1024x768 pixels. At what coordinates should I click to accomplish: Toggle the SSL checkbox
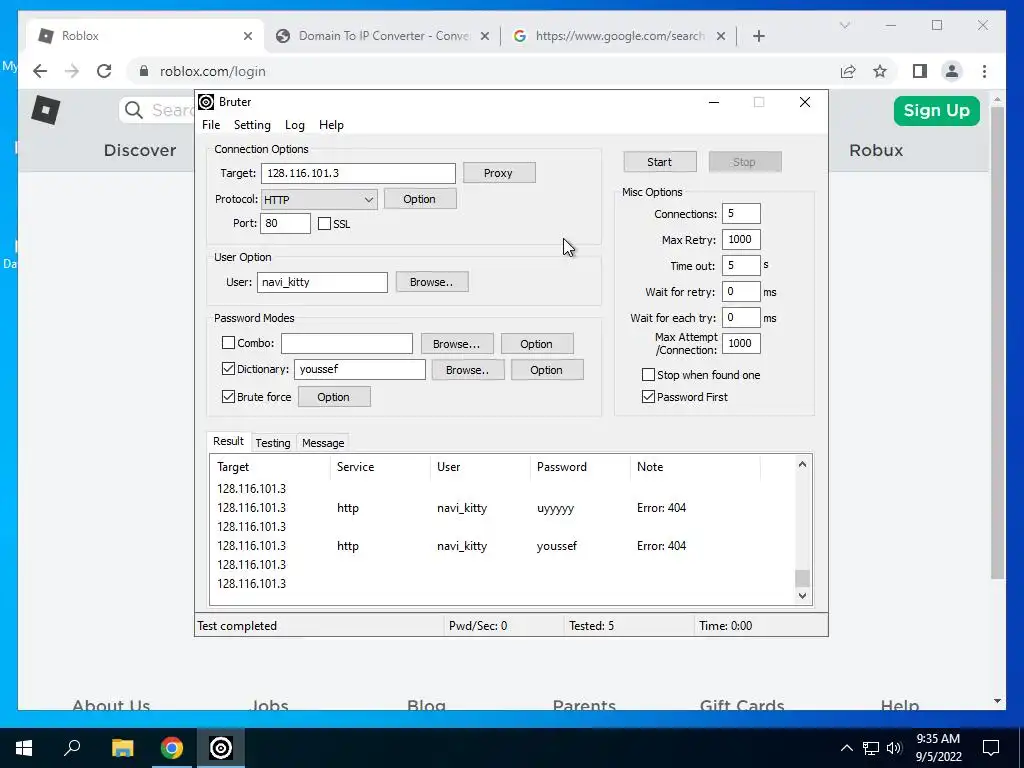[x=325, y=224]
